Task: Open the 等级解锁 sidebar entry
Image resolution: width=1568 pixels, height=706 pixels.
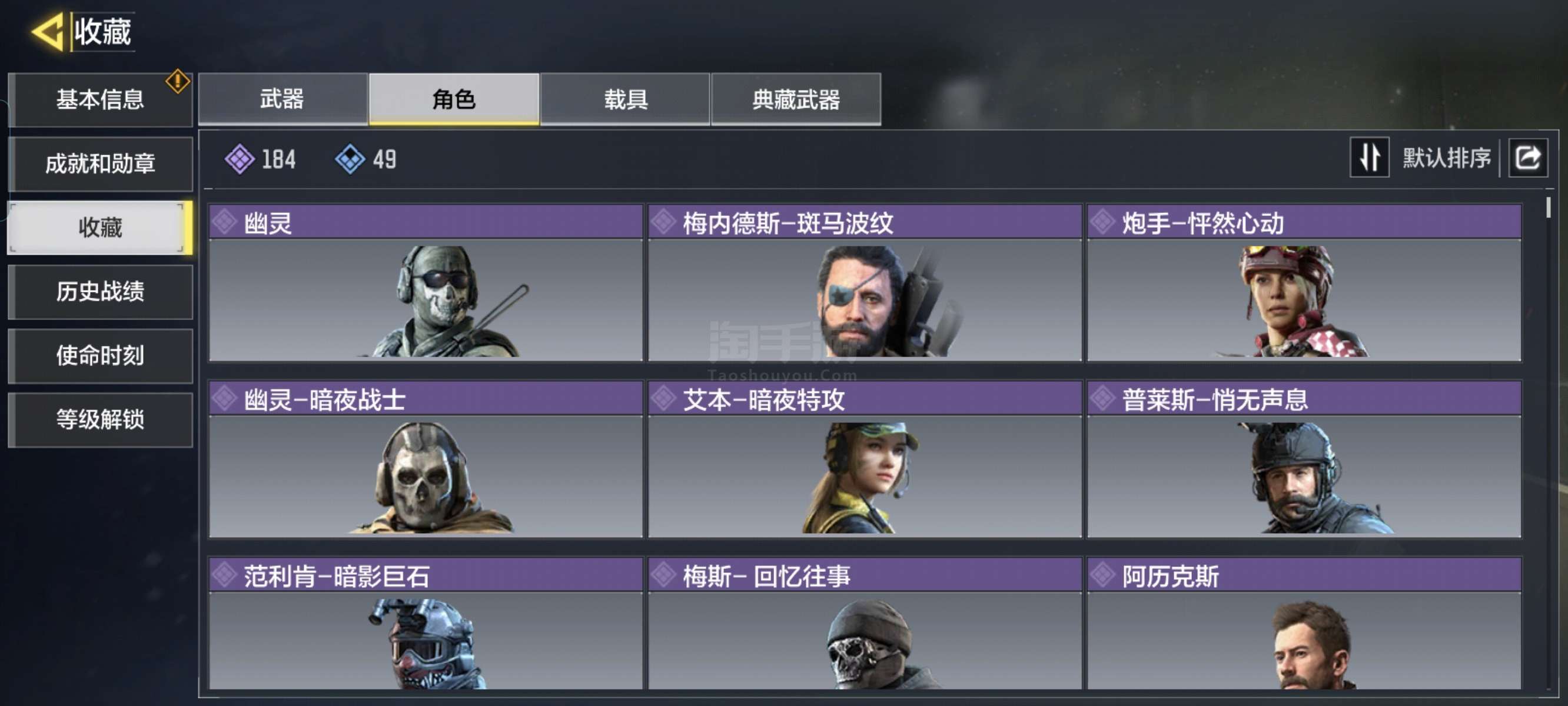Action: click(x=101, y=419)
